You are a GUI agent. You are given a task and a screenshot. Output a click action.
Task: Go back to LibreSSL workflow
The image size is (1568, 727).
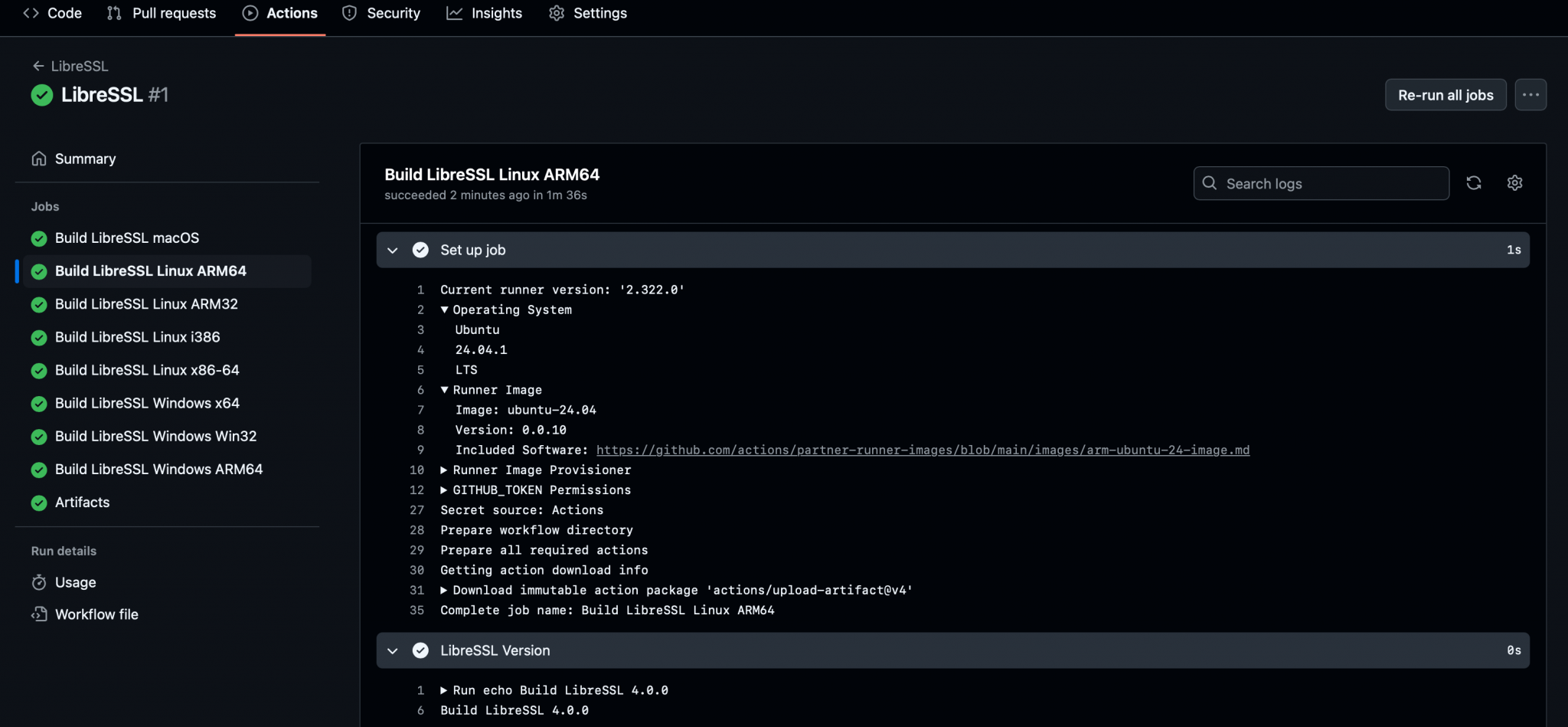70,66
